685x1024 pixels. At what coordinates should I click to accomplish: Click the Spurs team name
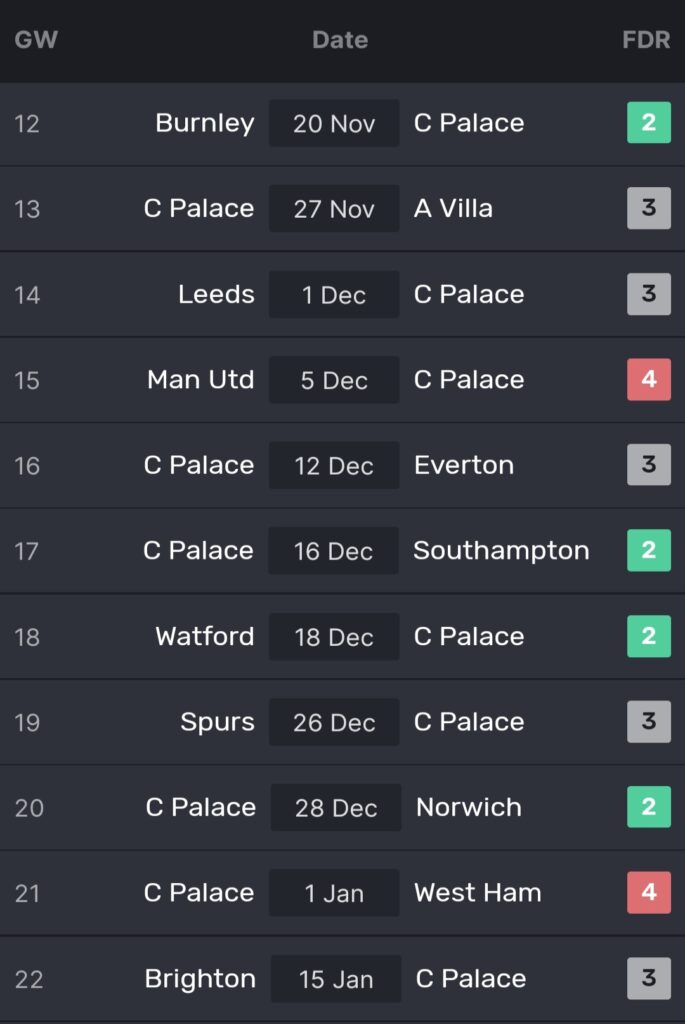(217, 722)
